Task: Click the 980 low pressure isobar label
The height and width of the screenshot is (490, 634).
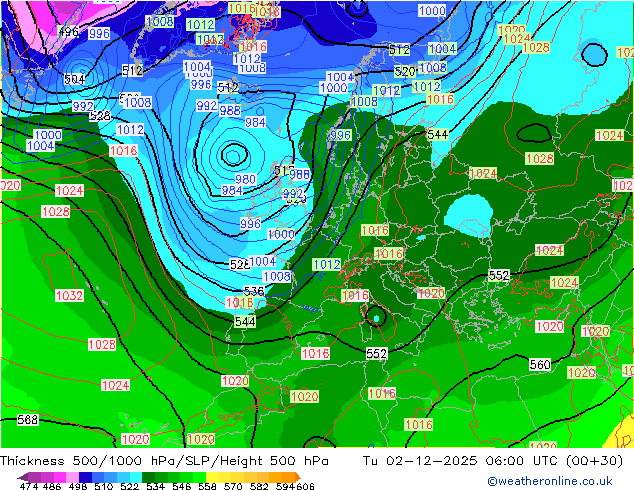Action: click(245, 180)
